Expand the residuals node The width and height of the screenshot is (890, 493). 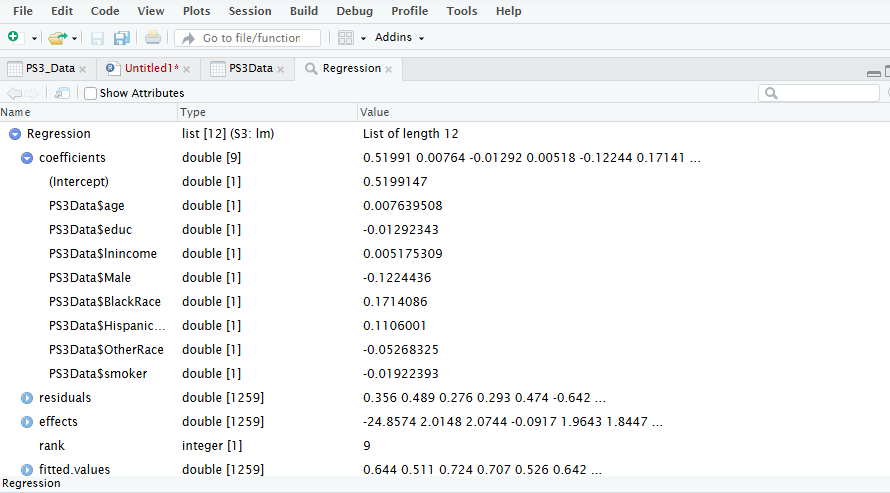coord(27,398)
